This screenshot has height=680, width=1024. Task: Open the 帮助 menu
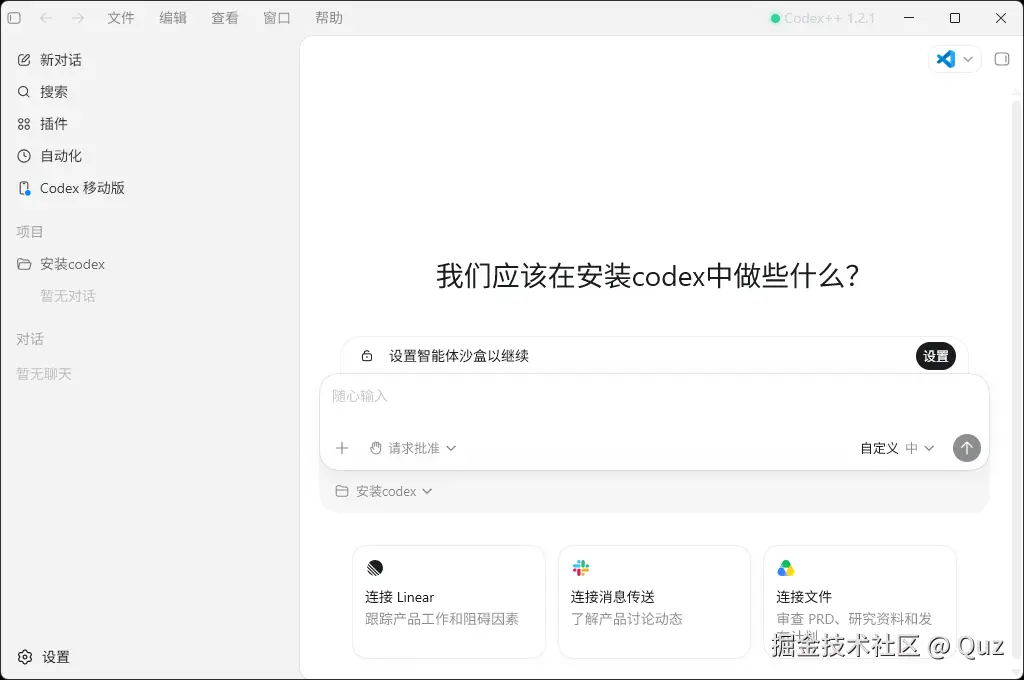(328, 18)
